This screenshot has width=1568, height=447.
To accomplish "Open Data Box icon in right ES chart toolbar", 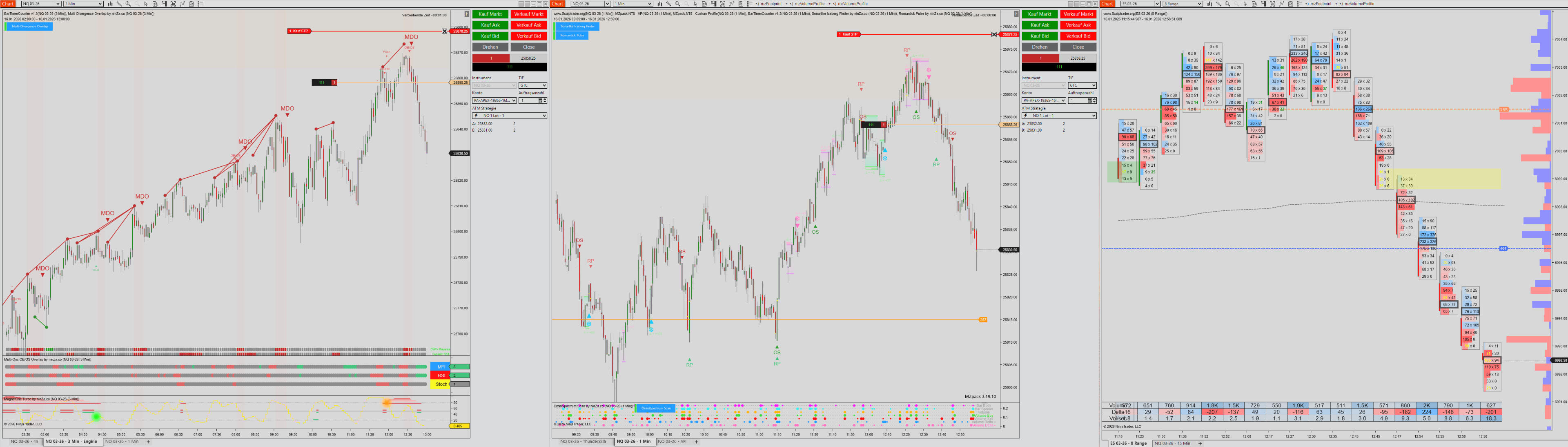I will pos(1254,4).
